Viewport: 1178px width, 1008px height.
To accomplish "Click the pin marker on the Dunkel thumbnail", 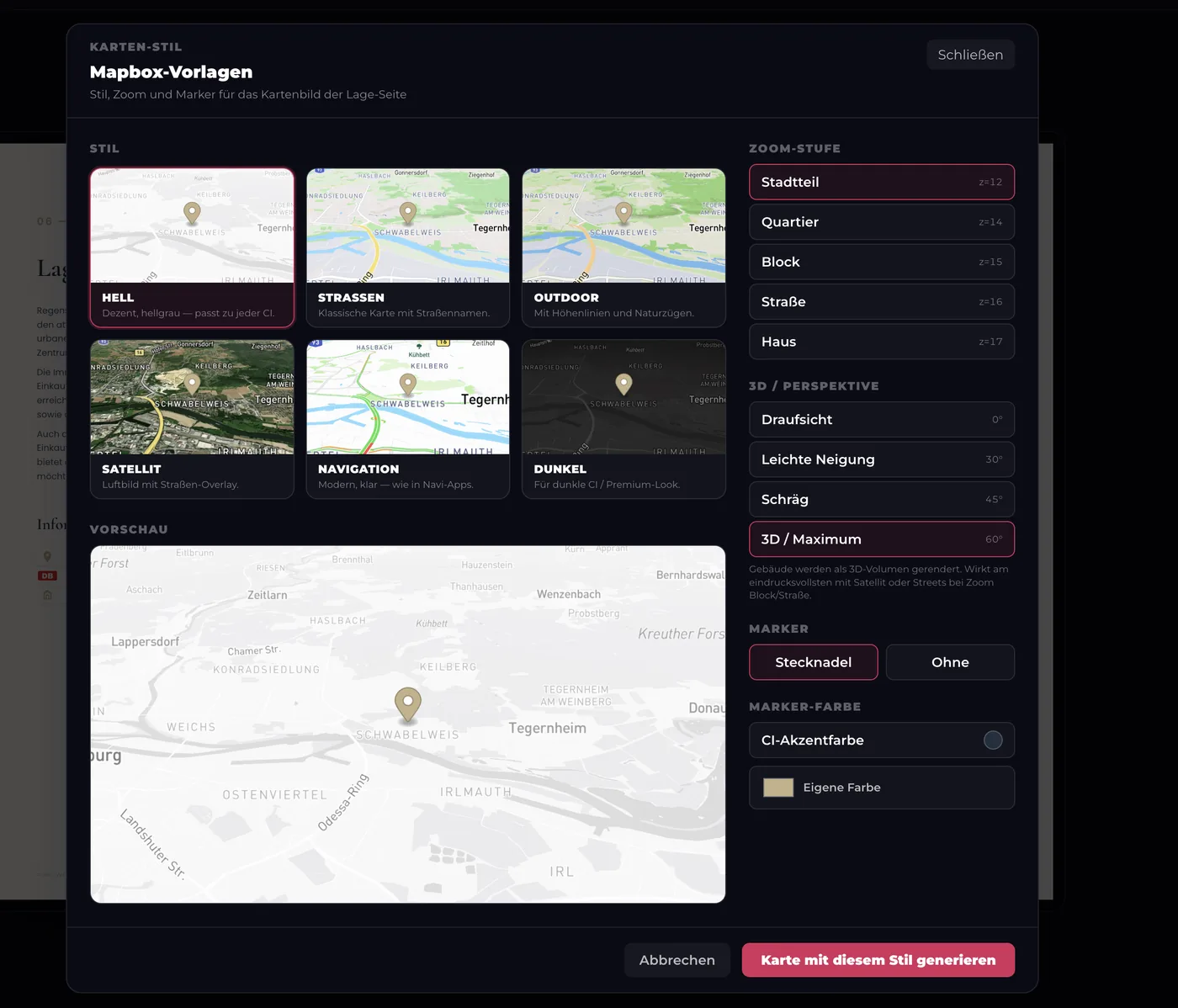I will (623, 385).
